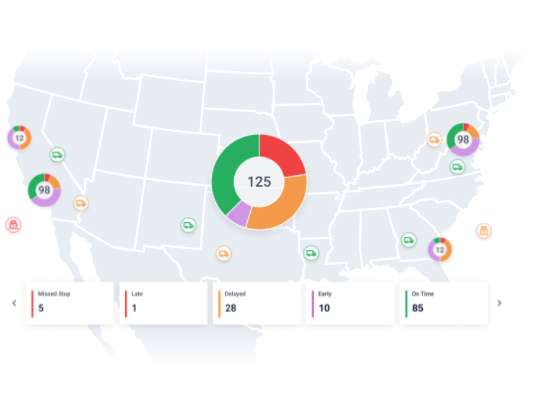Screen dimensions: 539x395
Task: Click the green truck marker in Louisiana
Action: pos(311,253)
